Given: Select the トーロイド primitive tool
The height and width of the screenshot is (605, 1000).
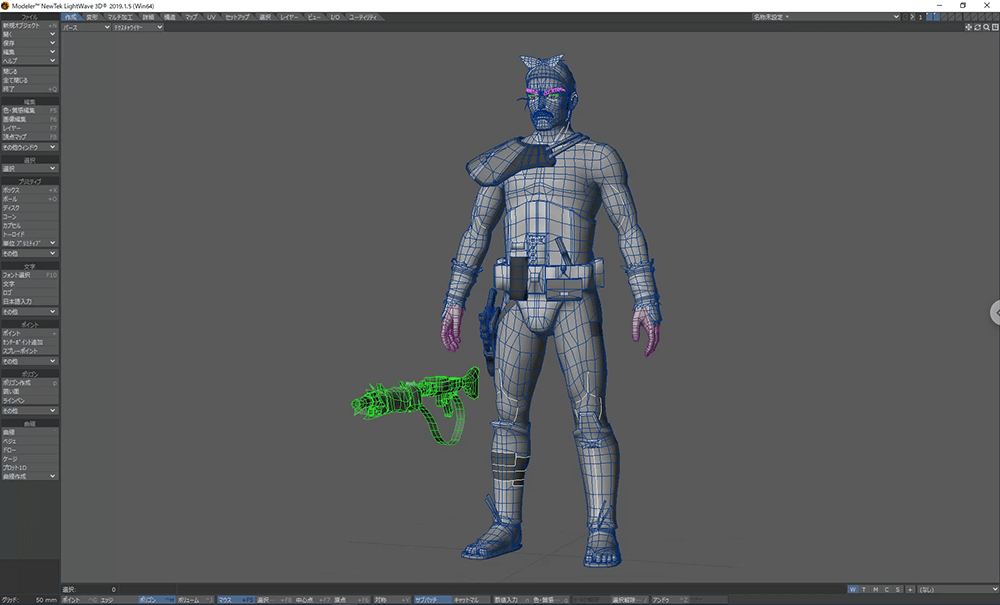Looking at the screenshot, I should [x=29, y=235].
